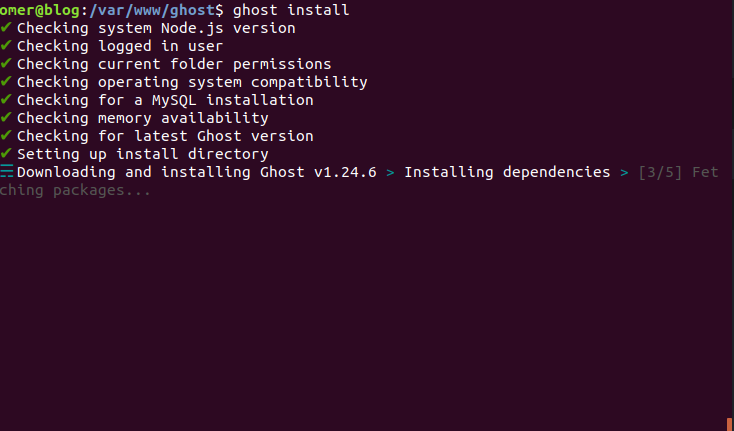The height and width of the screenshot is (431, 734).
Task: Click the orange scrollbar handle at bottom right
Action: click(x=729, y=424)
